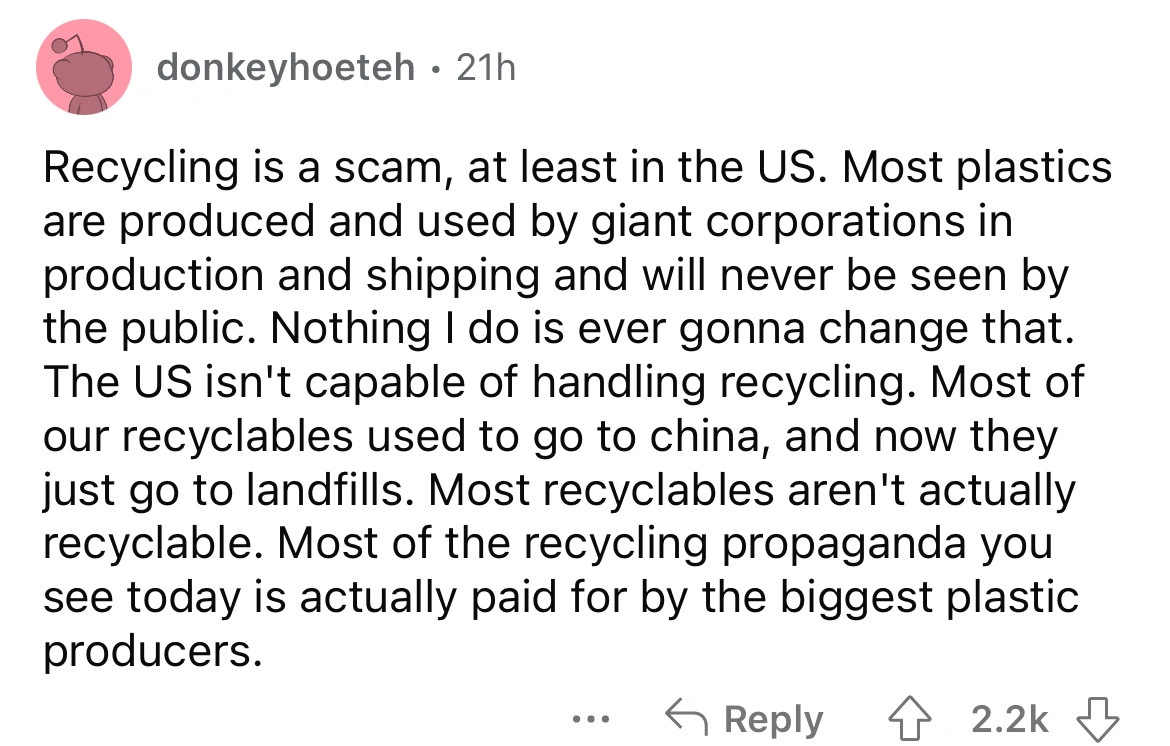Image resolution: width=1170 pixels, height=746 pixels.
Task: Click donkeyhoeteh's profile picture
Action: [x=84, y=68]
